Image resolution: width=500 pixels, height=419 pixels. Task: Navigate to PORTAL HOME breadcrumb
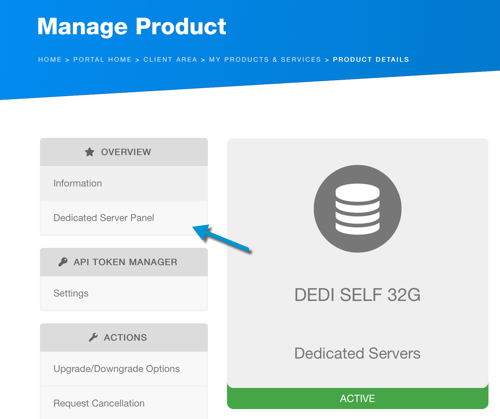[x=102, y=60]
